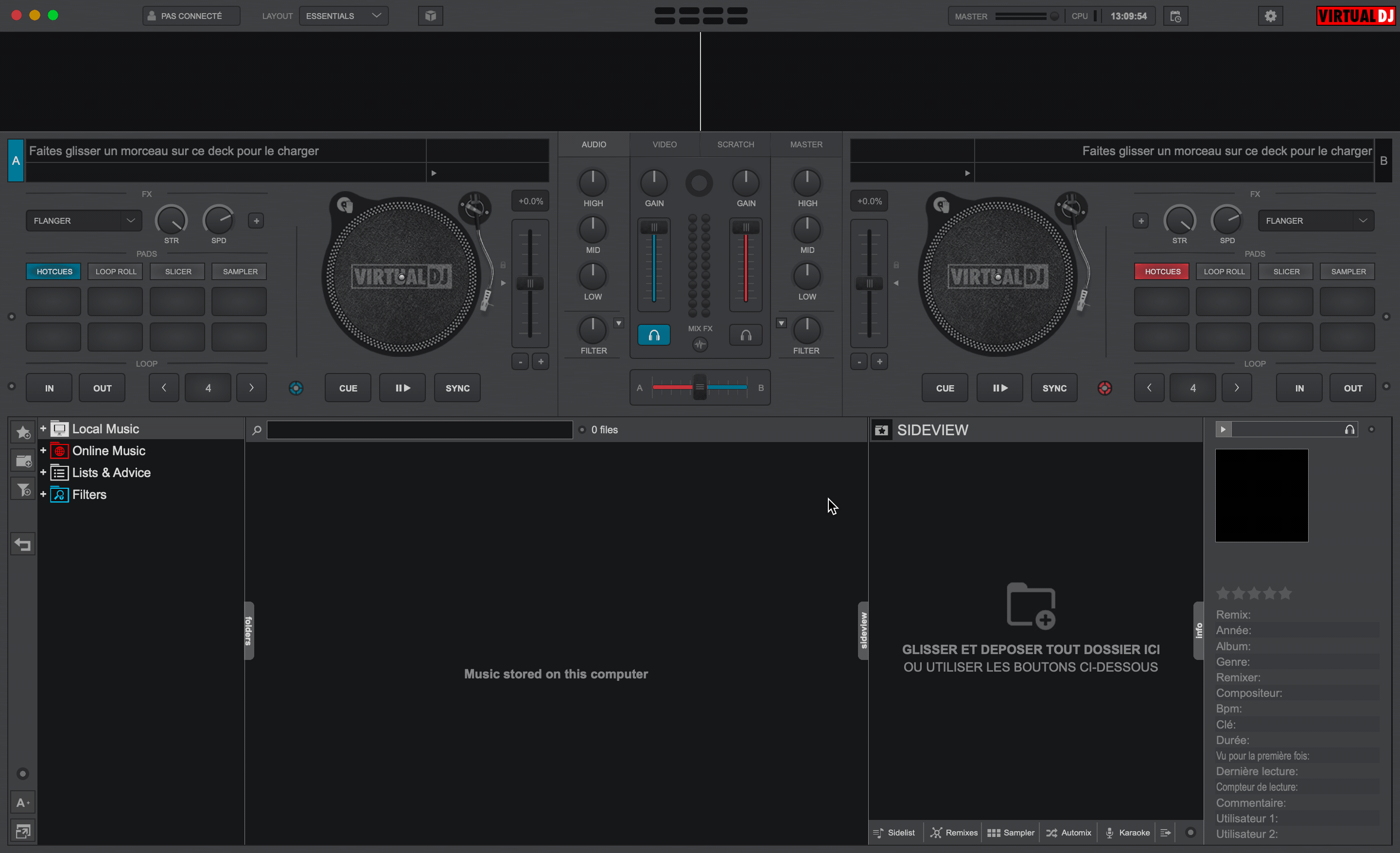Open the ESSENTIALS layout dropdown
Screen dimensions: 1400x853
(x=344, y=16)
